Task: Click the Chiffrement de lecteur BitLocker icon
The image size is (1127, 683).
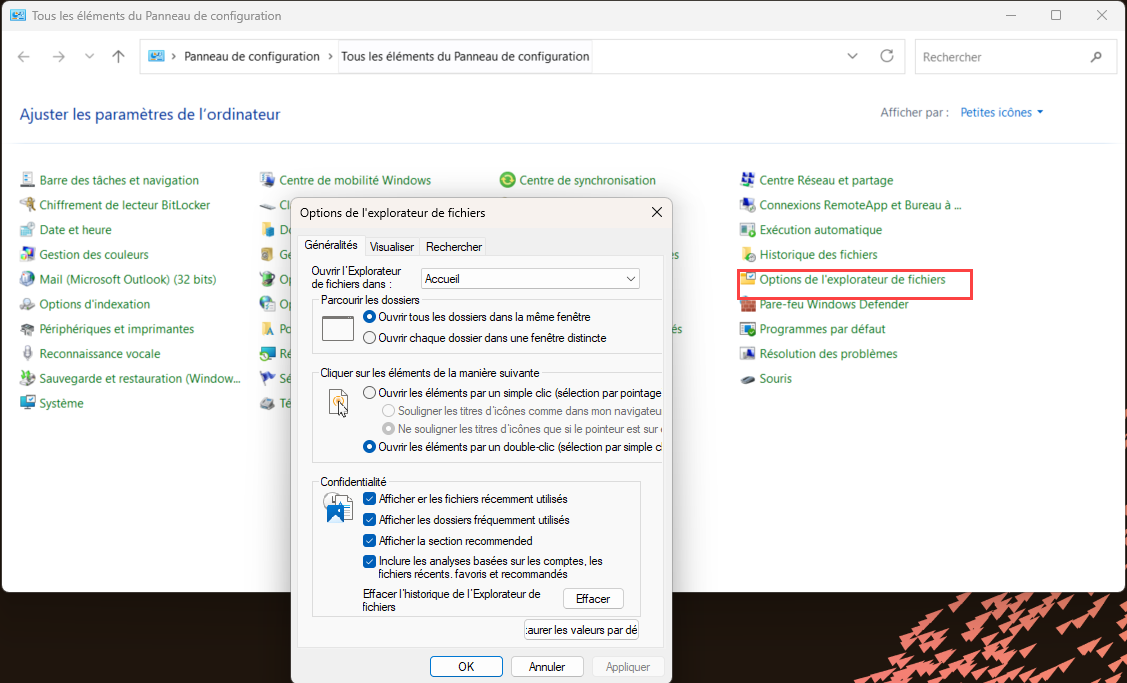Action: point(27,205)
